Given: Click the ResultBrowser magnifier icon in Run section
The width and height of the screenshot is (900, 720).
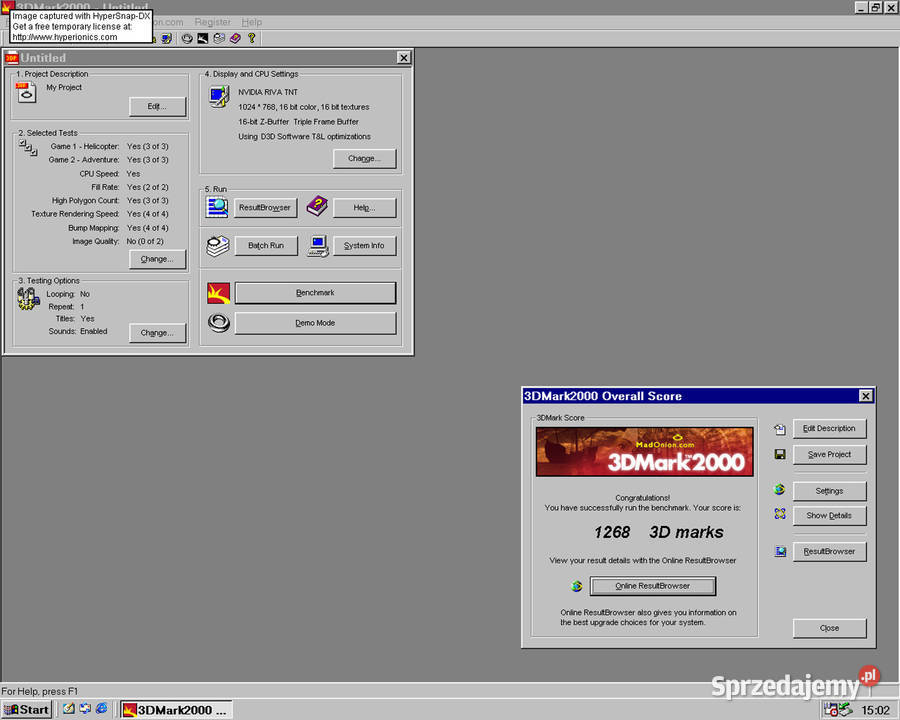Looking at the screenshot, I should click(217, 207).
